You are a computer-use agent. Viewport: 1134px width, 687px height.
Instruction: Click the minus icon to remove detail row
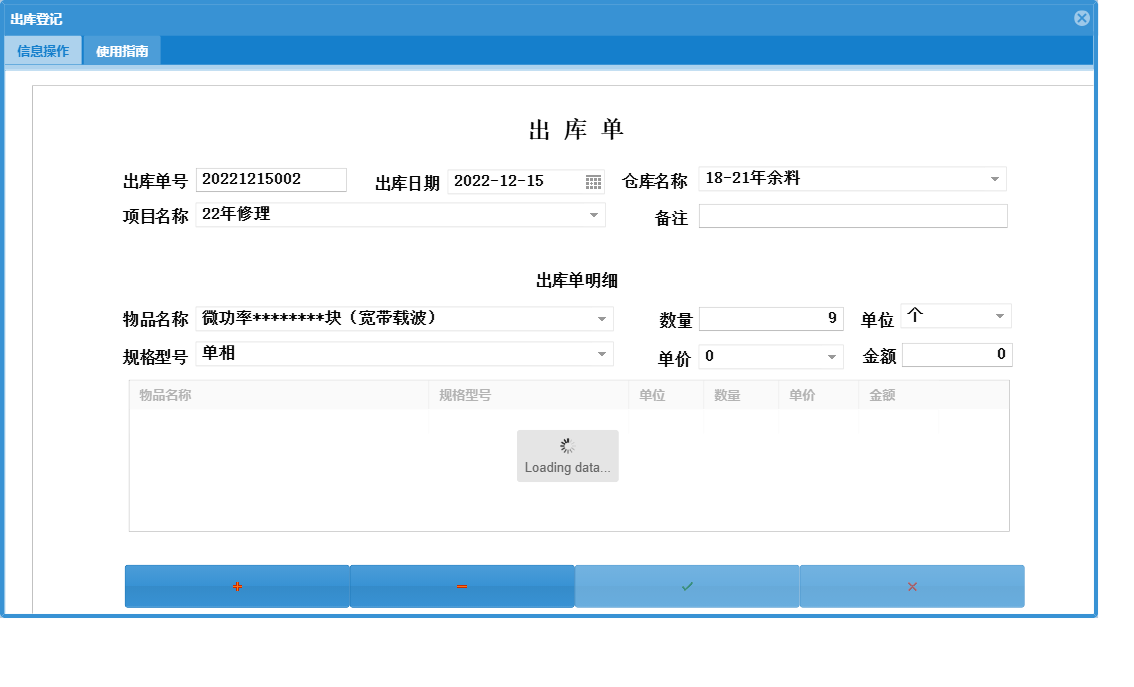click(461, 586)
